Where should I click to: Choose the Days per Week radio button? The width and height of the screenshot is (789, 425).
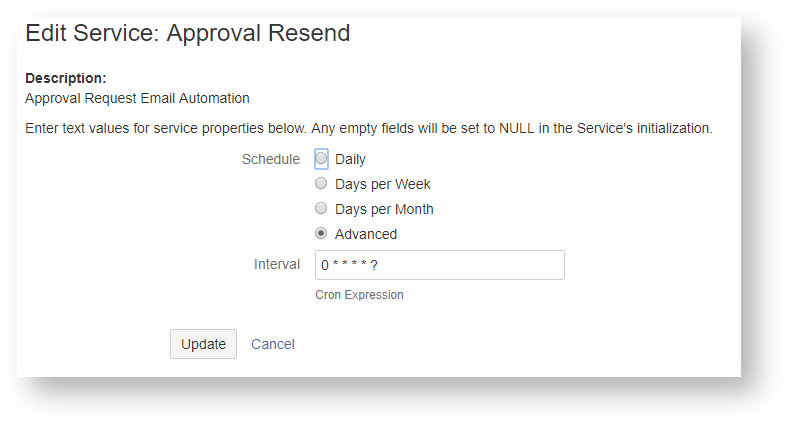[x=321, y=183]
